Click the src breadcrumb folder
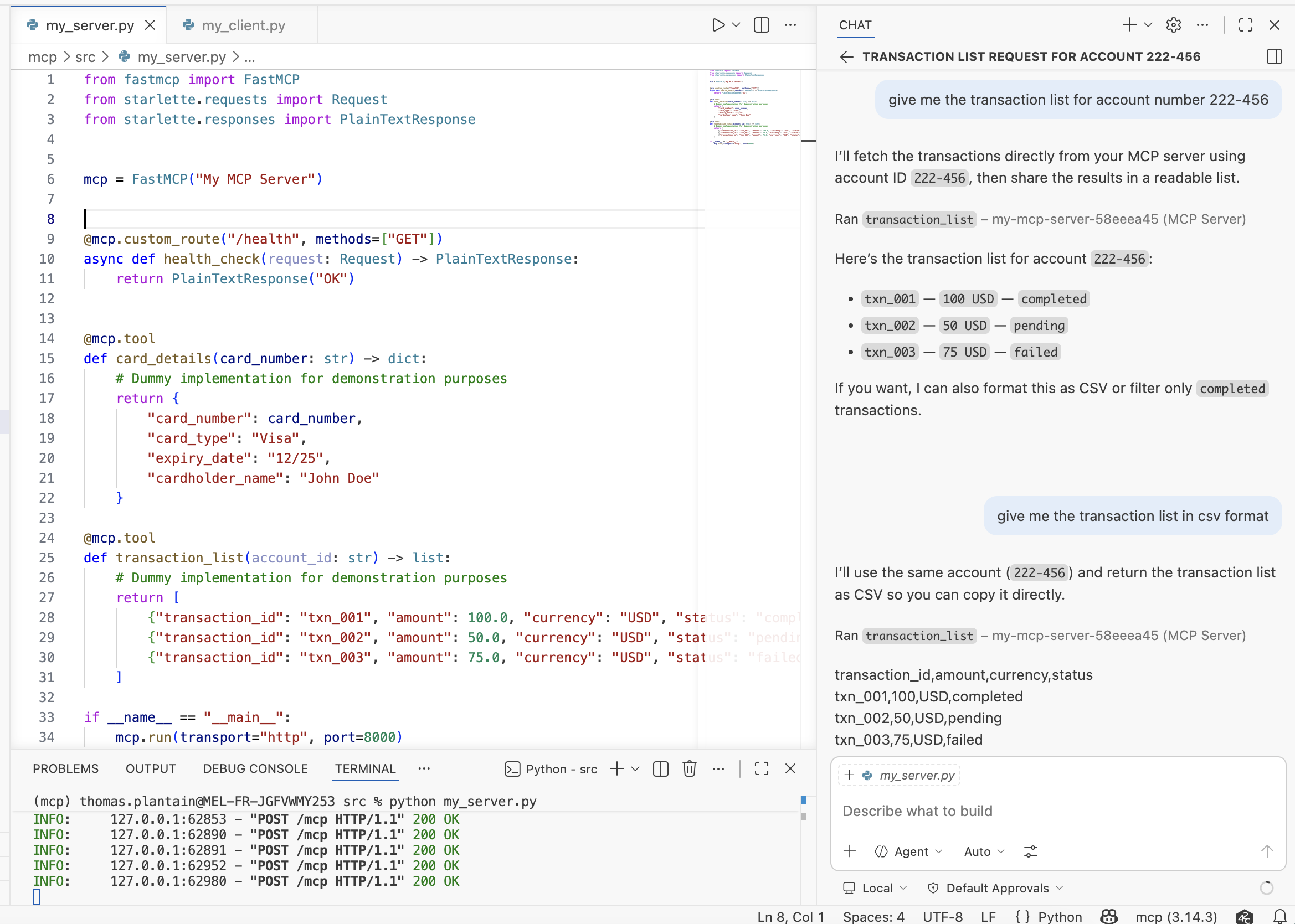Viewport: 1295px width, 924px height. click(85, 57)
